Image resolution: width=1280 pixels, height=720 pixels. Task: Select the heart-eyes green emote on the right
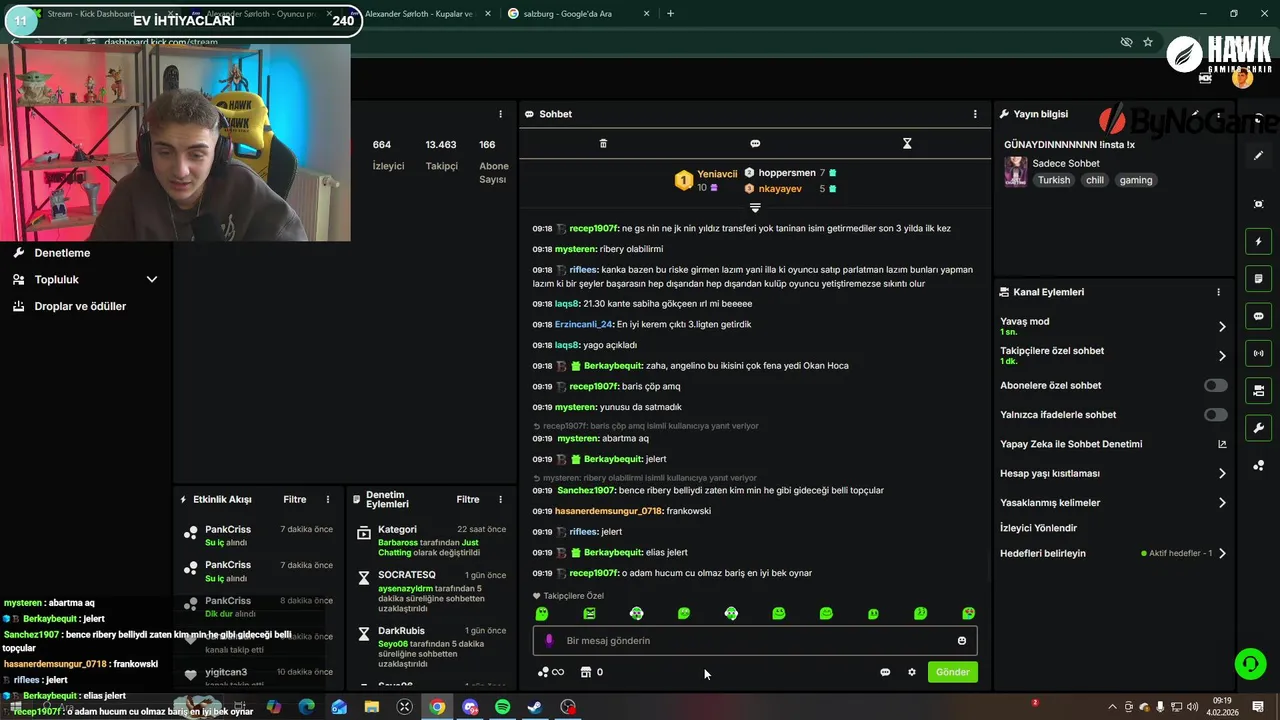click(x=968, y=613)
